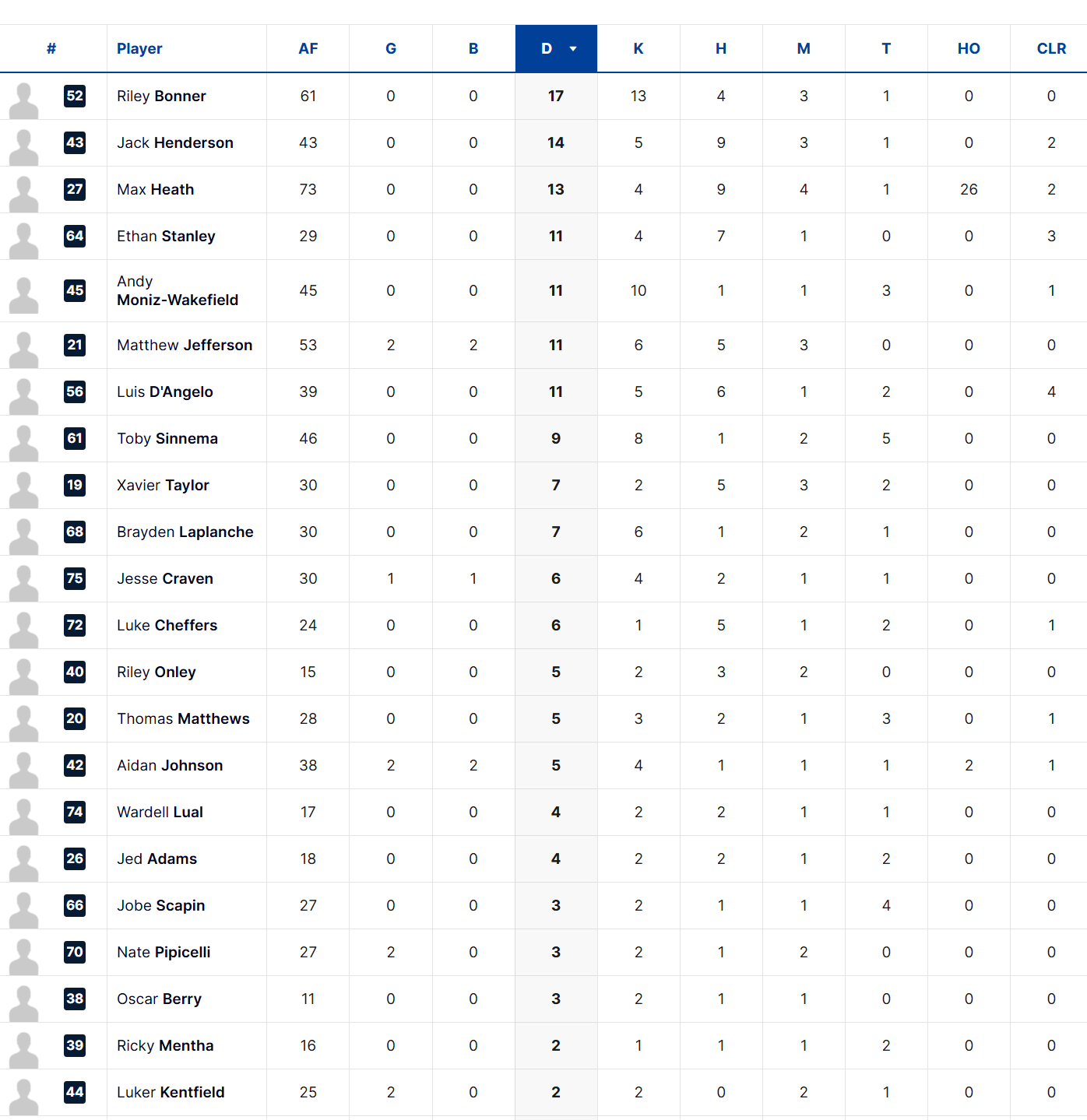Open Jack Henderson's player link
Image resolution: width=1087 pixels, height=1120 pixels.
175,142
